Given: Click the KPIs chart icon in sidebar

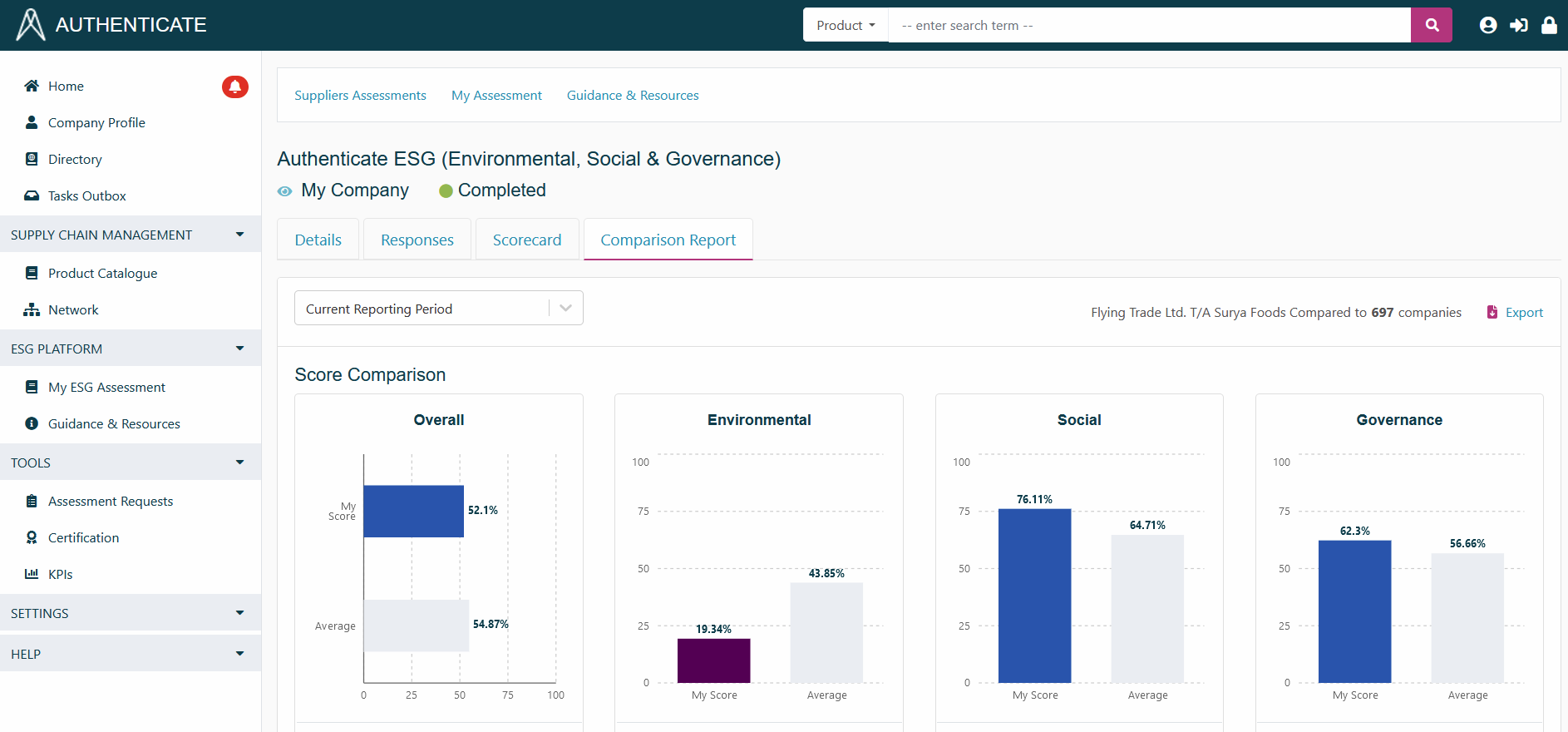Looking at the screenshot, I should pos(32,574).
